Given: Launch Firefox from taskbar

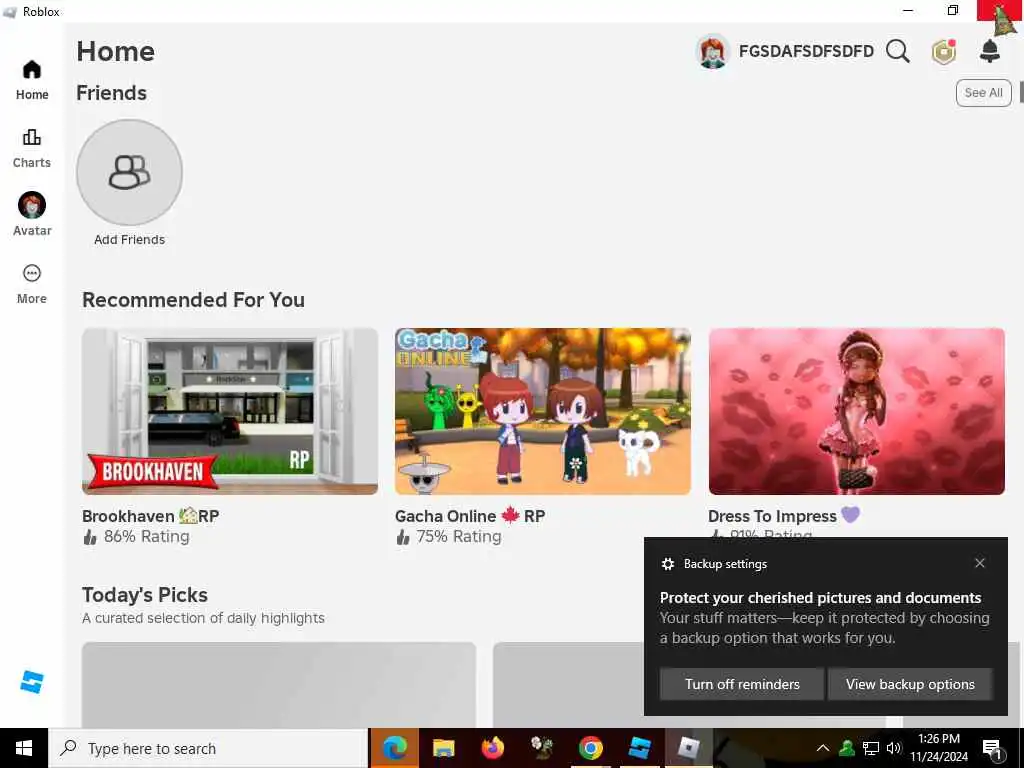Looking at the screenshot, I should coord(492,748).
